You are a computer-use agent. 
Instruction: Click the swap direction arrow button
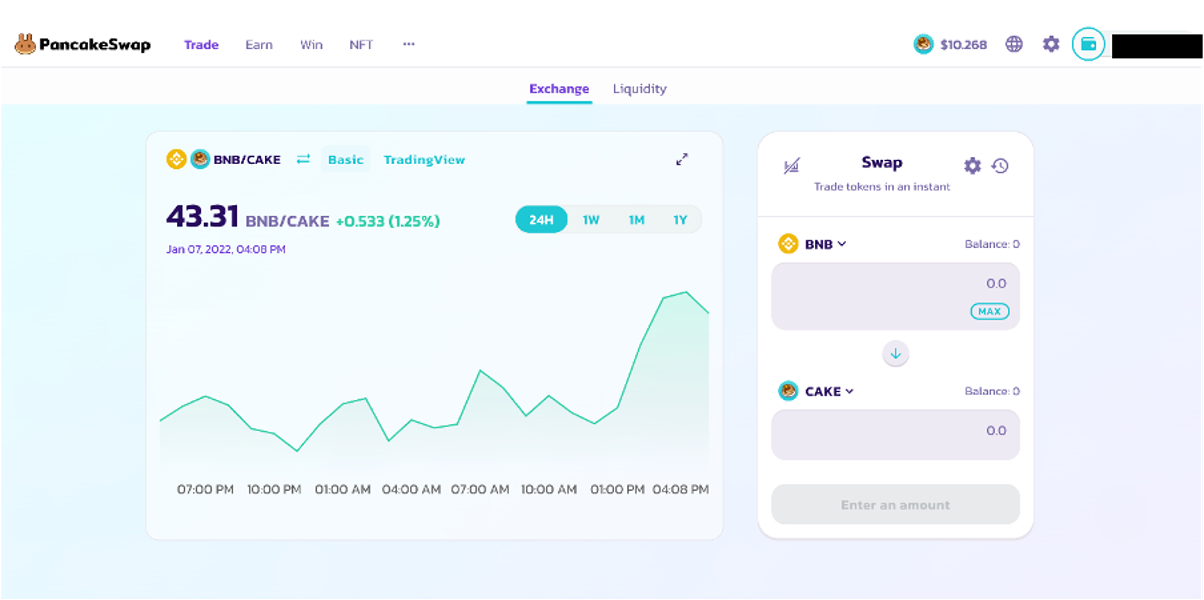point(895,353)
